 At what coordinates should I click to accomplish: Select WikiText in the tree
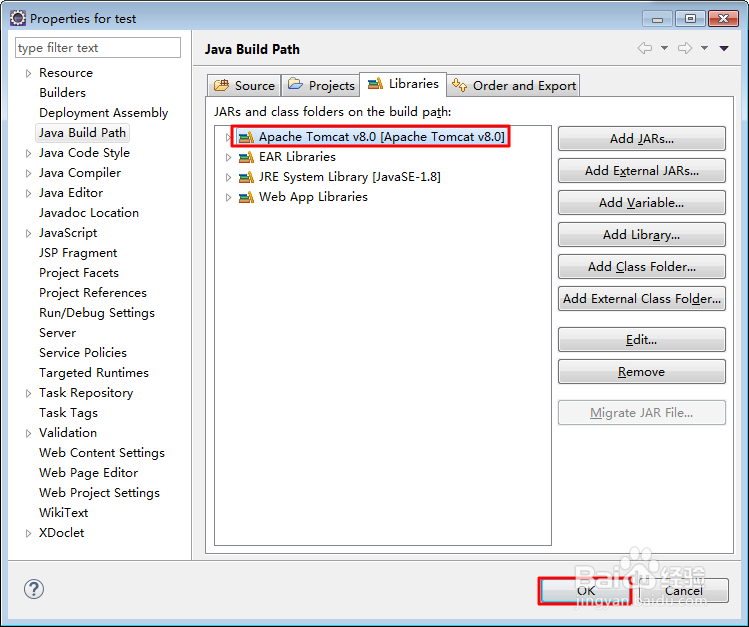click(x=64, y=513)
